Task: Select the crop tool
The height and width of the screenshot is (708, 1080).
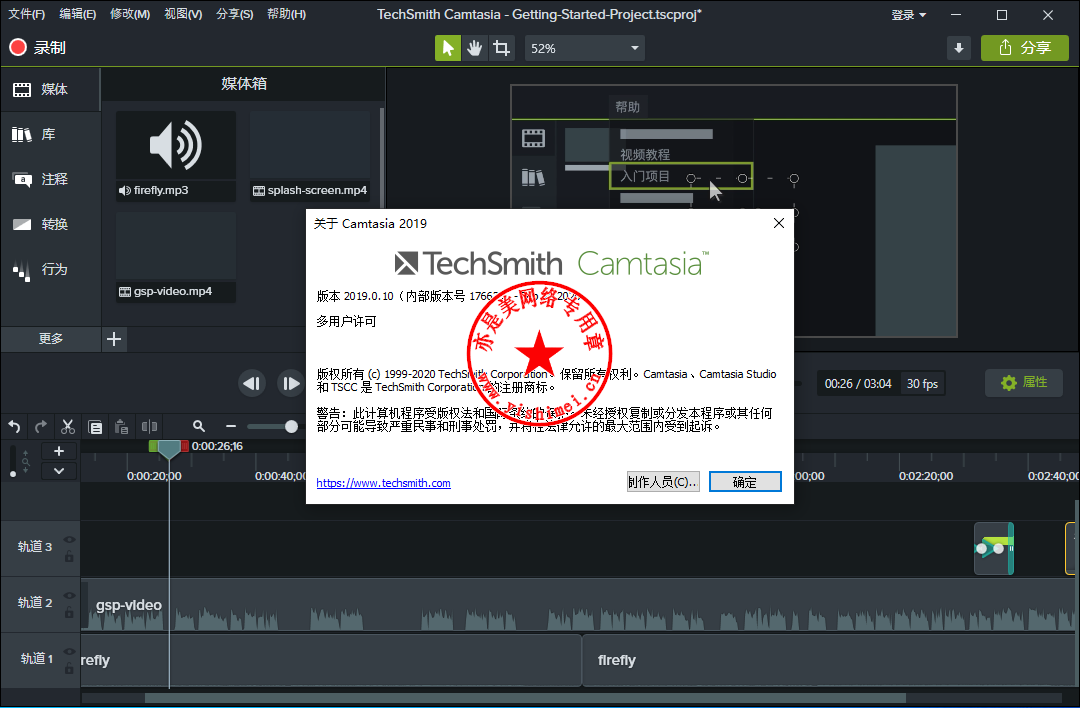Action: pyautogui.click(x=501, y=48)
